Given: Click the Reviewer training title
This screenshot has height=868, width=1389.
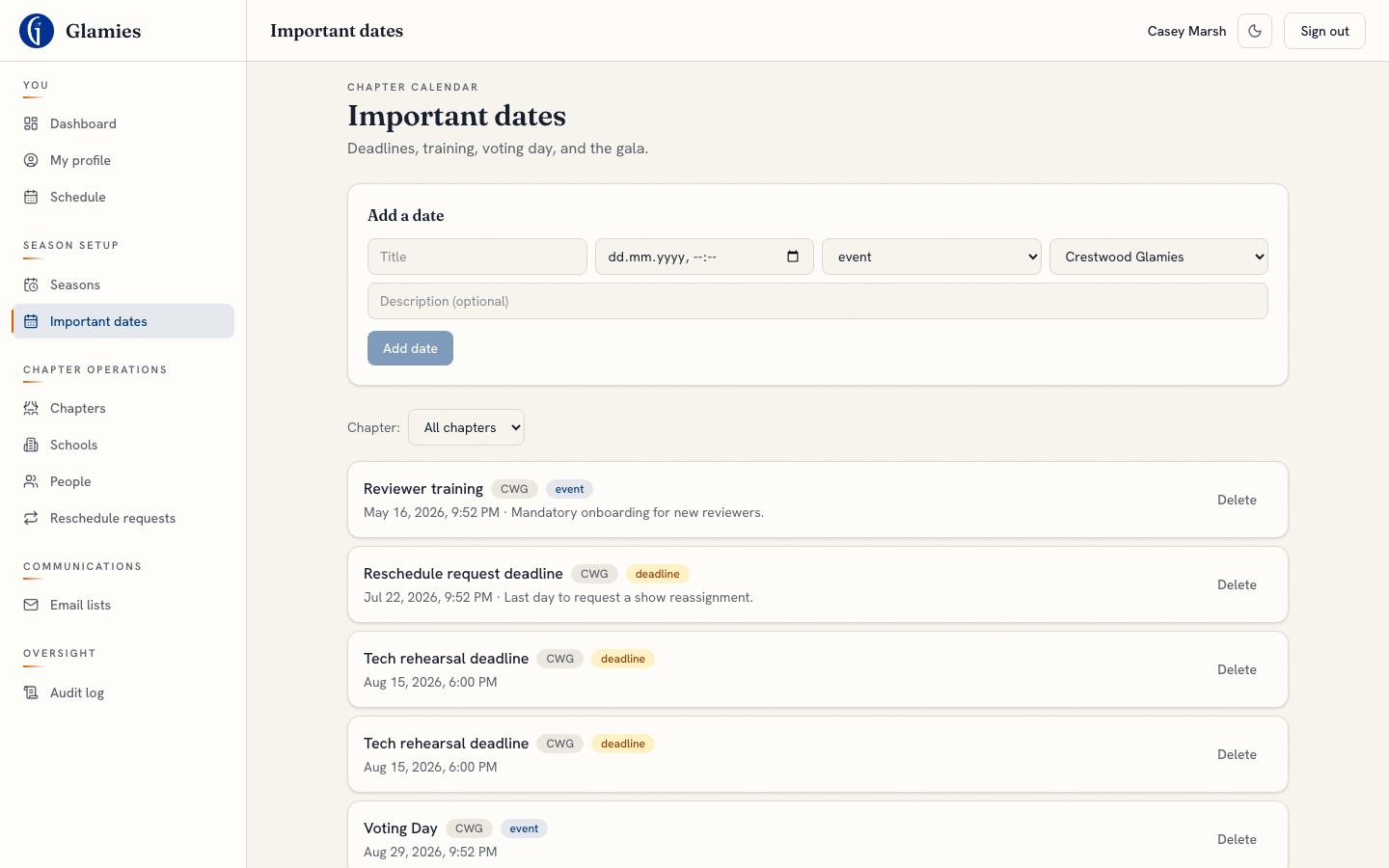Looking at the screenshot, I should click(423, 489).
